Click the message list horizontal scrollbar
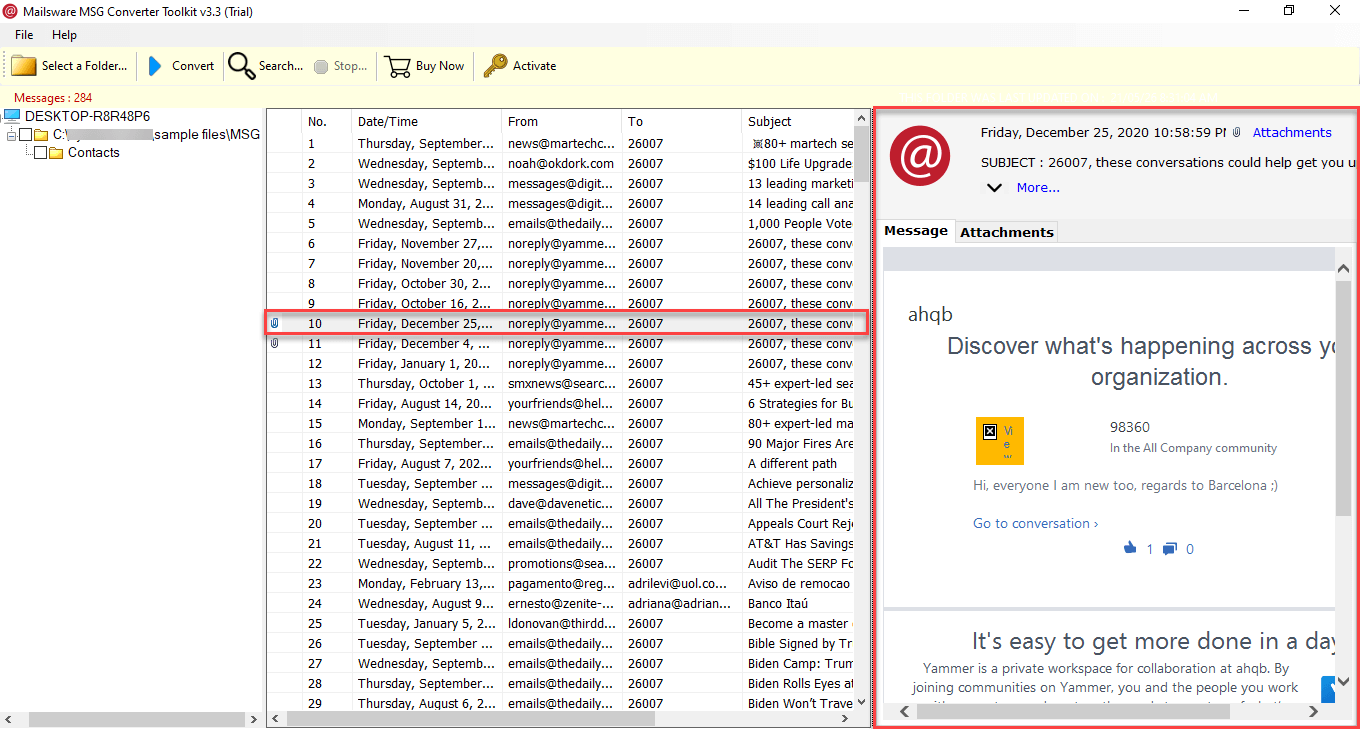Image resolution: width=1360 pixels, height=729 pixels. point(470,719)
